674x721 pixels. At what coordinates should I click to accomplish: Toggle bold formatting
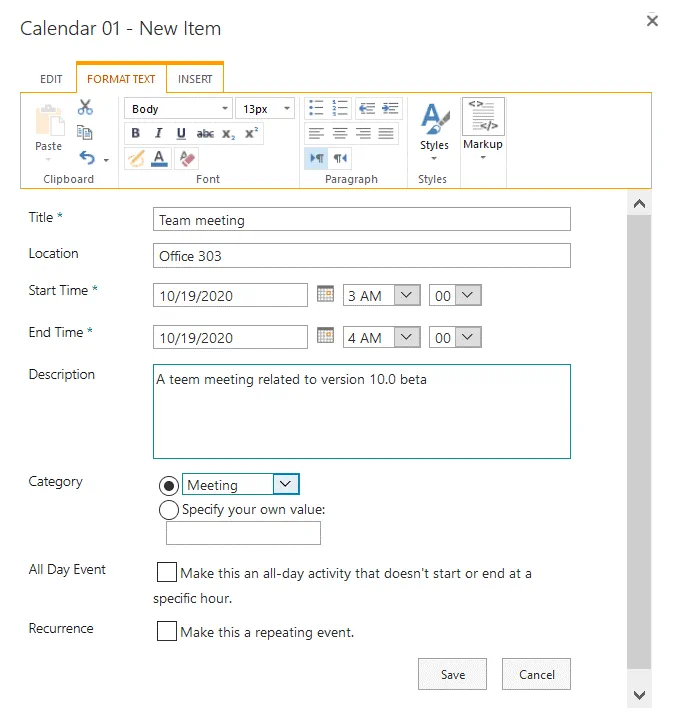tap(136, 134)
